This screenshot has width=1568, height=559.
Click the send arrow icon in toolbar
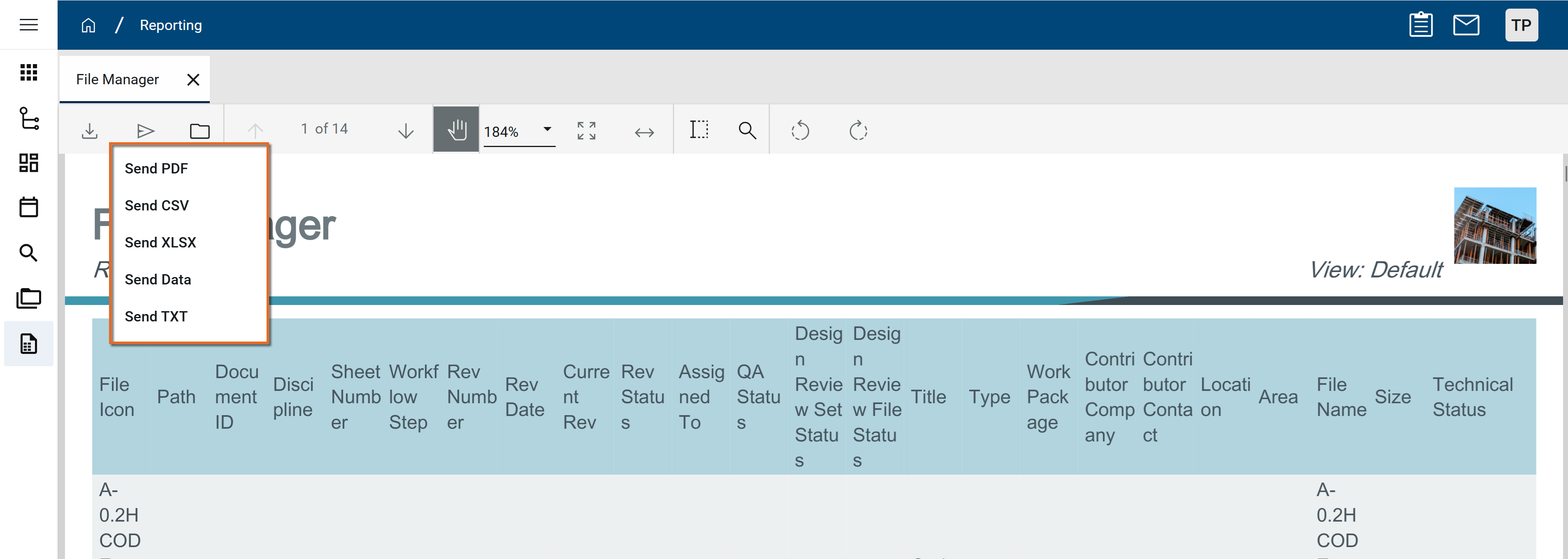(146, 131)
